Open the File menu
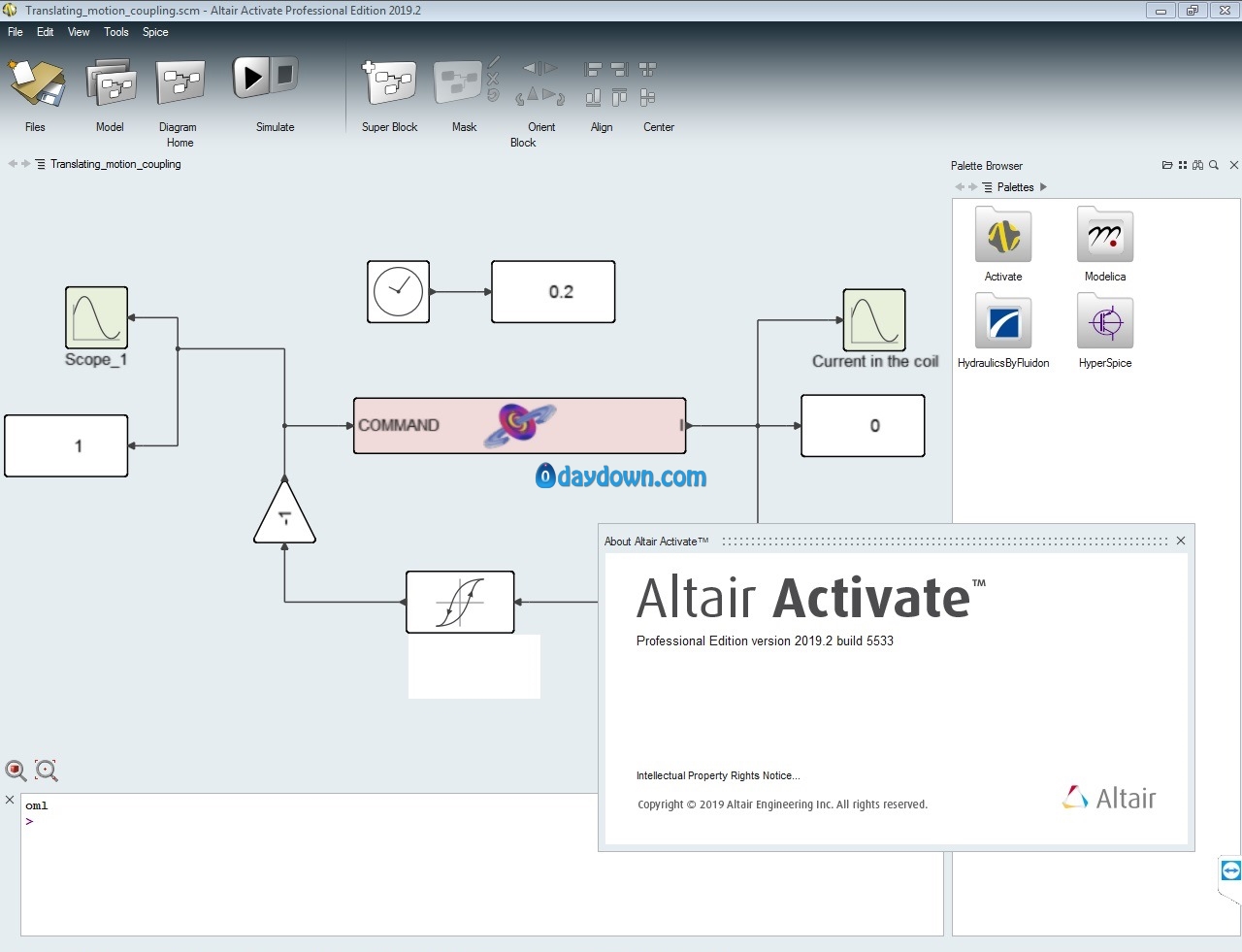Image resolution: width=1242 pixels, height=952 pixels. 16,32
